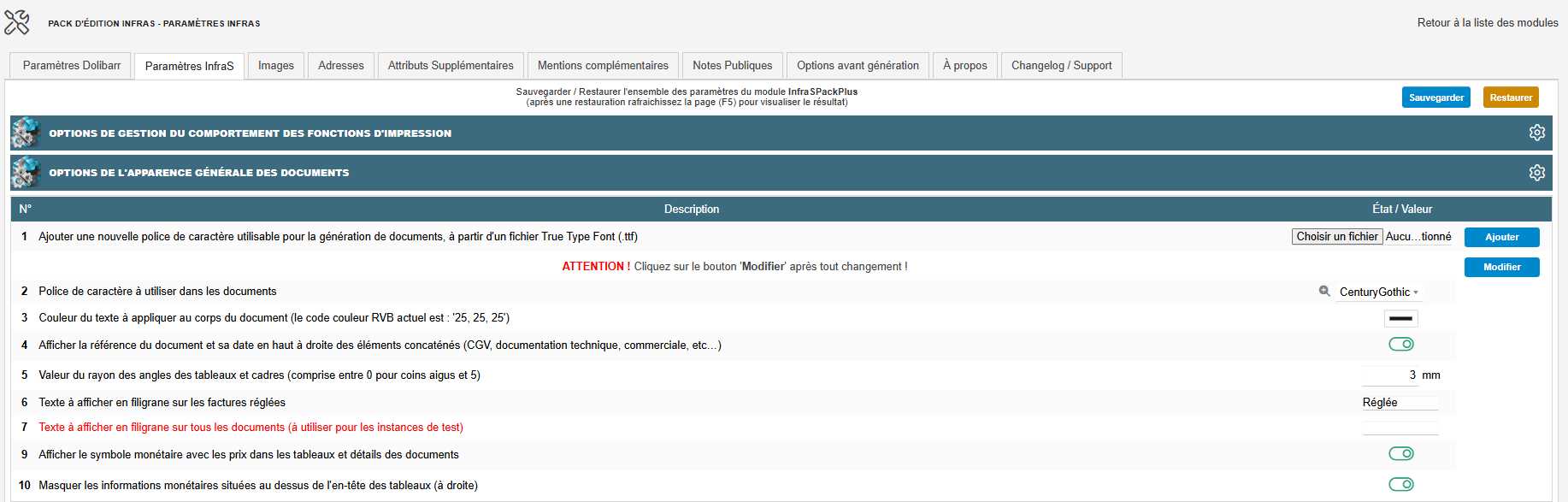The image size is (1568, 502).
Task: Select the Paramètres InfraS tab
Action: click(x=189, y=66)
